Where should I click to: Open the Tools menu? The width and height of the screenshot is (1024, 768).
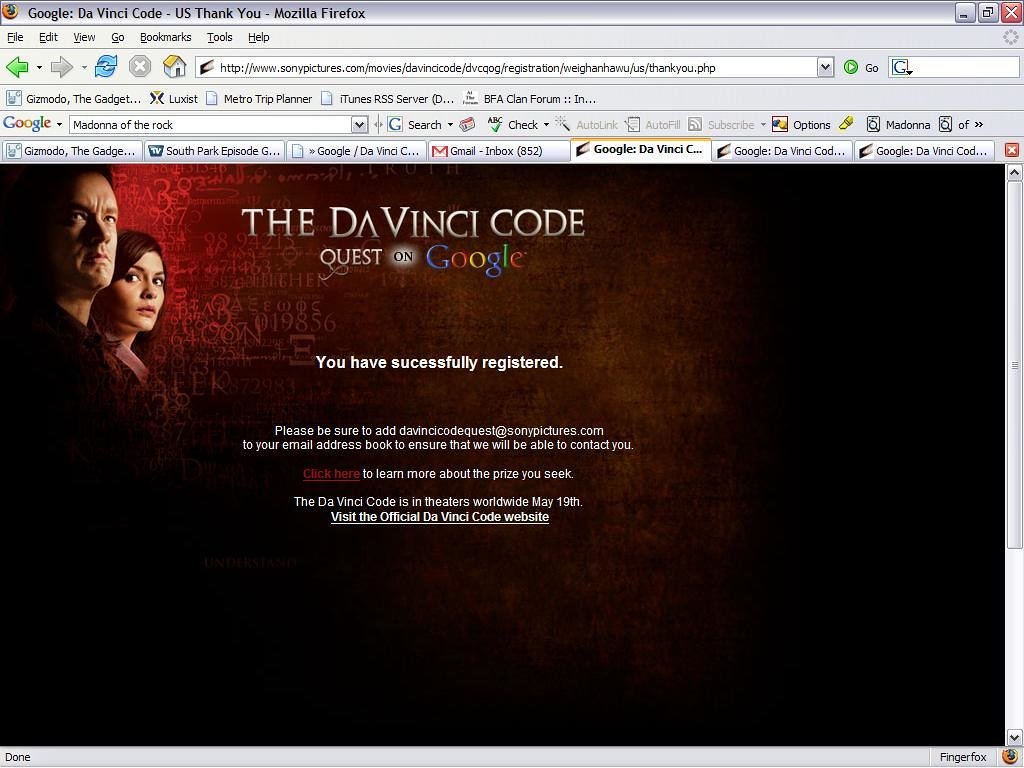tap(220, 37)
